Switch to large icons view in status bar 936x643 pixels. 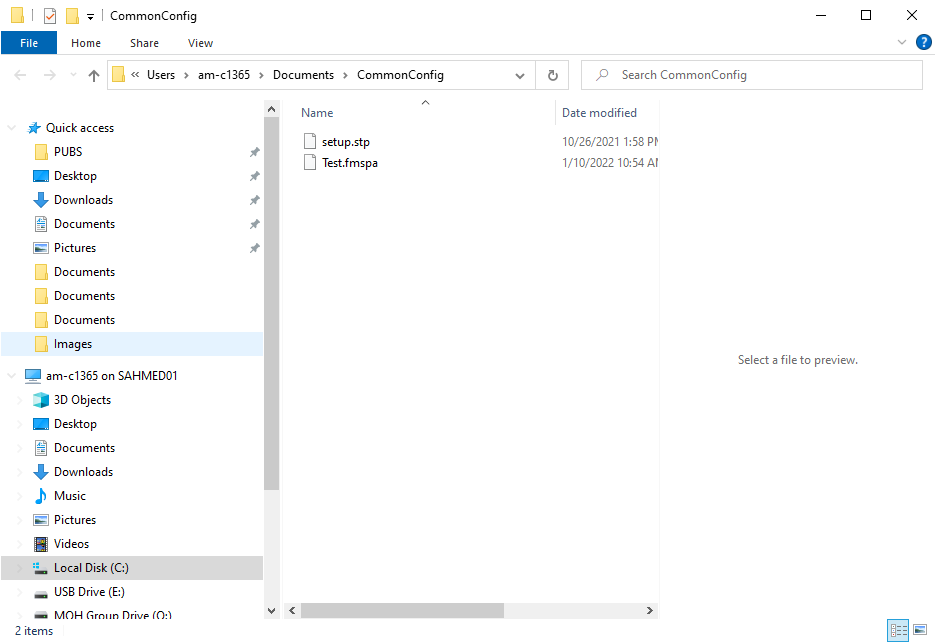[x=919, y=630]
